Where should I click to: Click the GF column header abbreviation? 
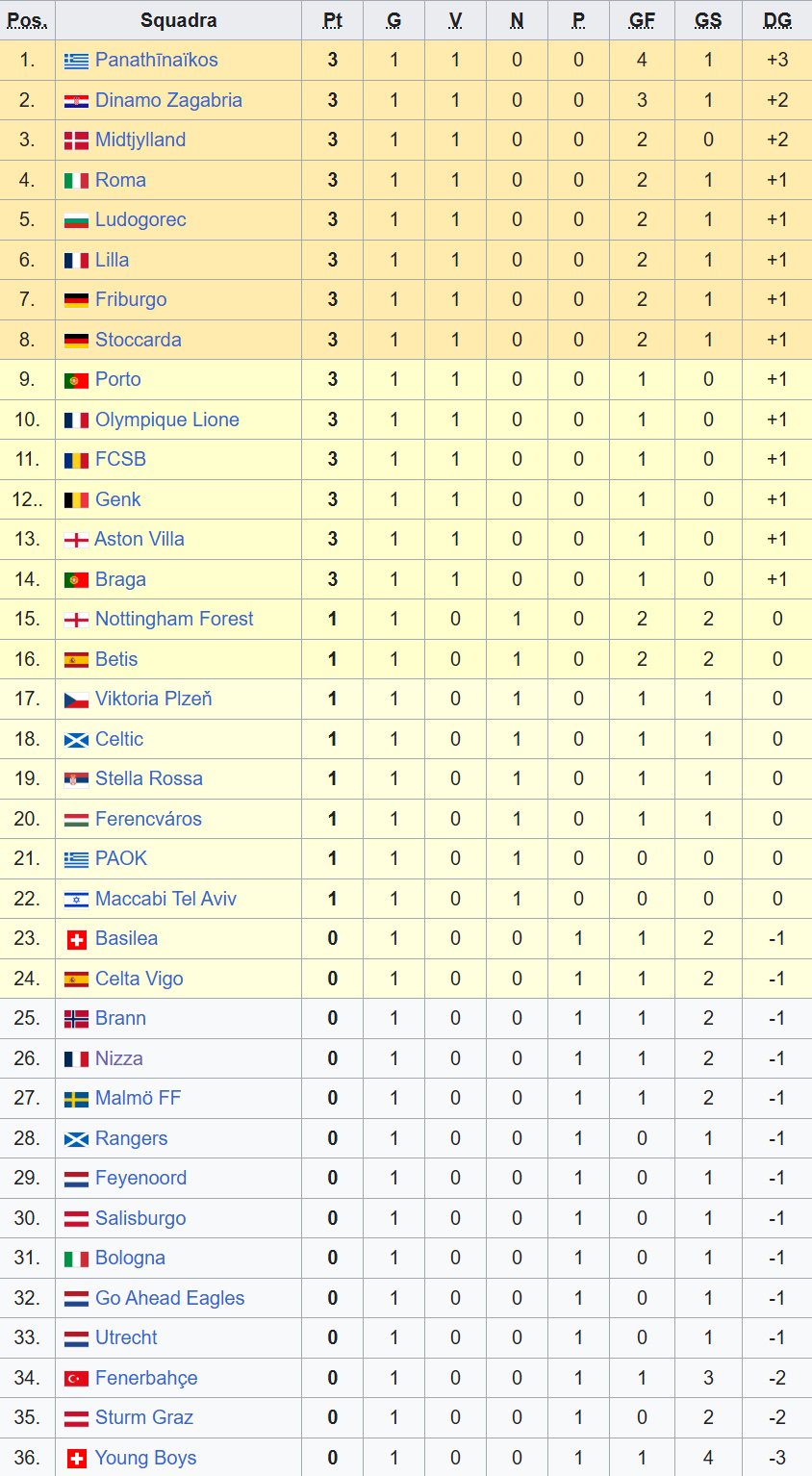pos(642,20)
